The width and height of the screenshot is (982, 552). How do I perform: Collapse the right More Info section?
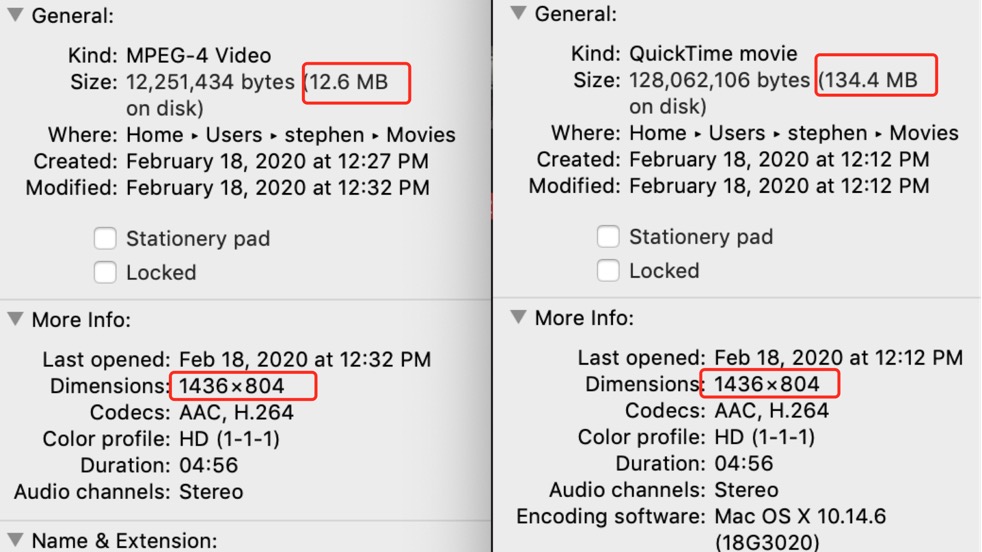pyautogui.click(x=519, y=317)
